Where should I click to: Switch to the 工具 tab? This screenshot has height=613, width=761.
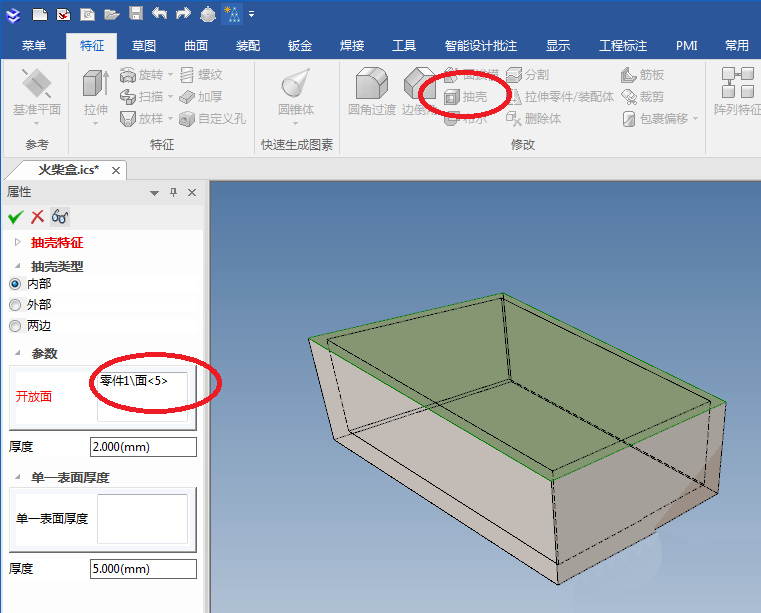coord(404,46)
